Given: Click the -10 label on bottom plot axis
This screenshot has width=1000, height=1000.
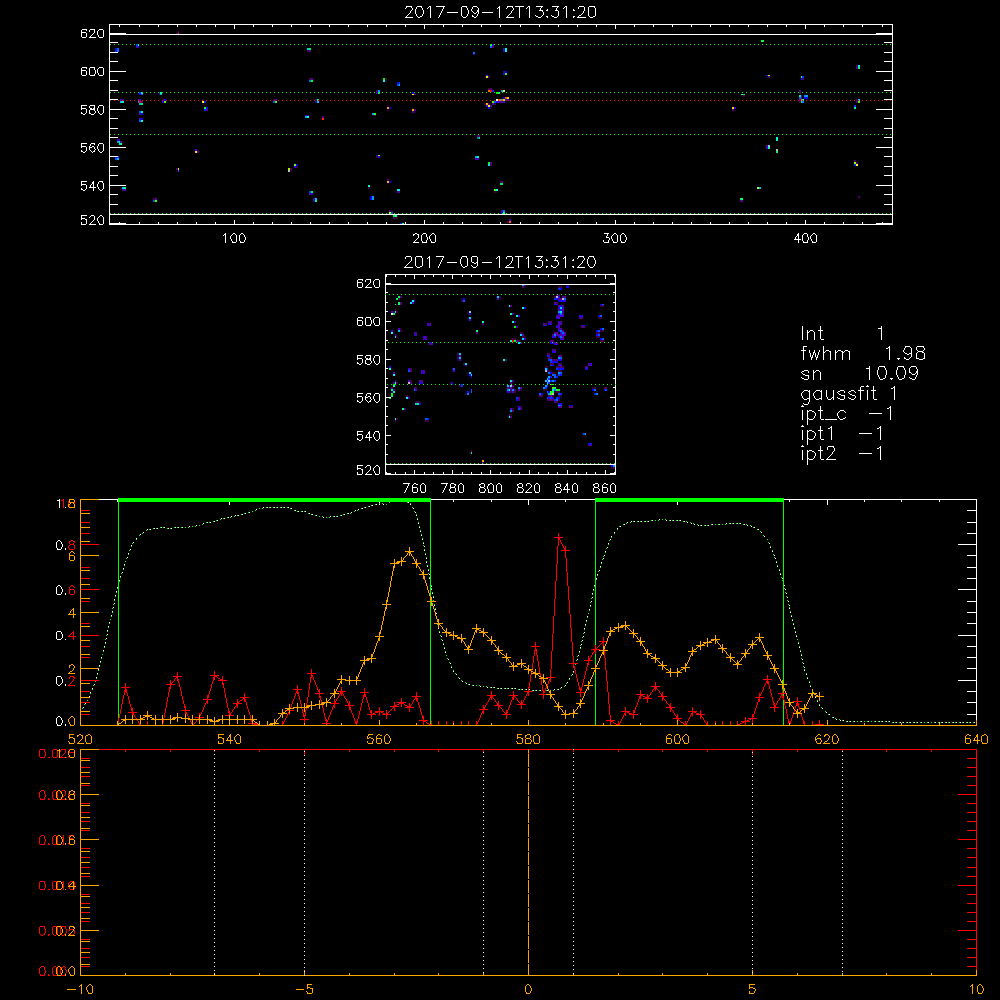Looking at the screenshot, I should click(x=80, y=989).
